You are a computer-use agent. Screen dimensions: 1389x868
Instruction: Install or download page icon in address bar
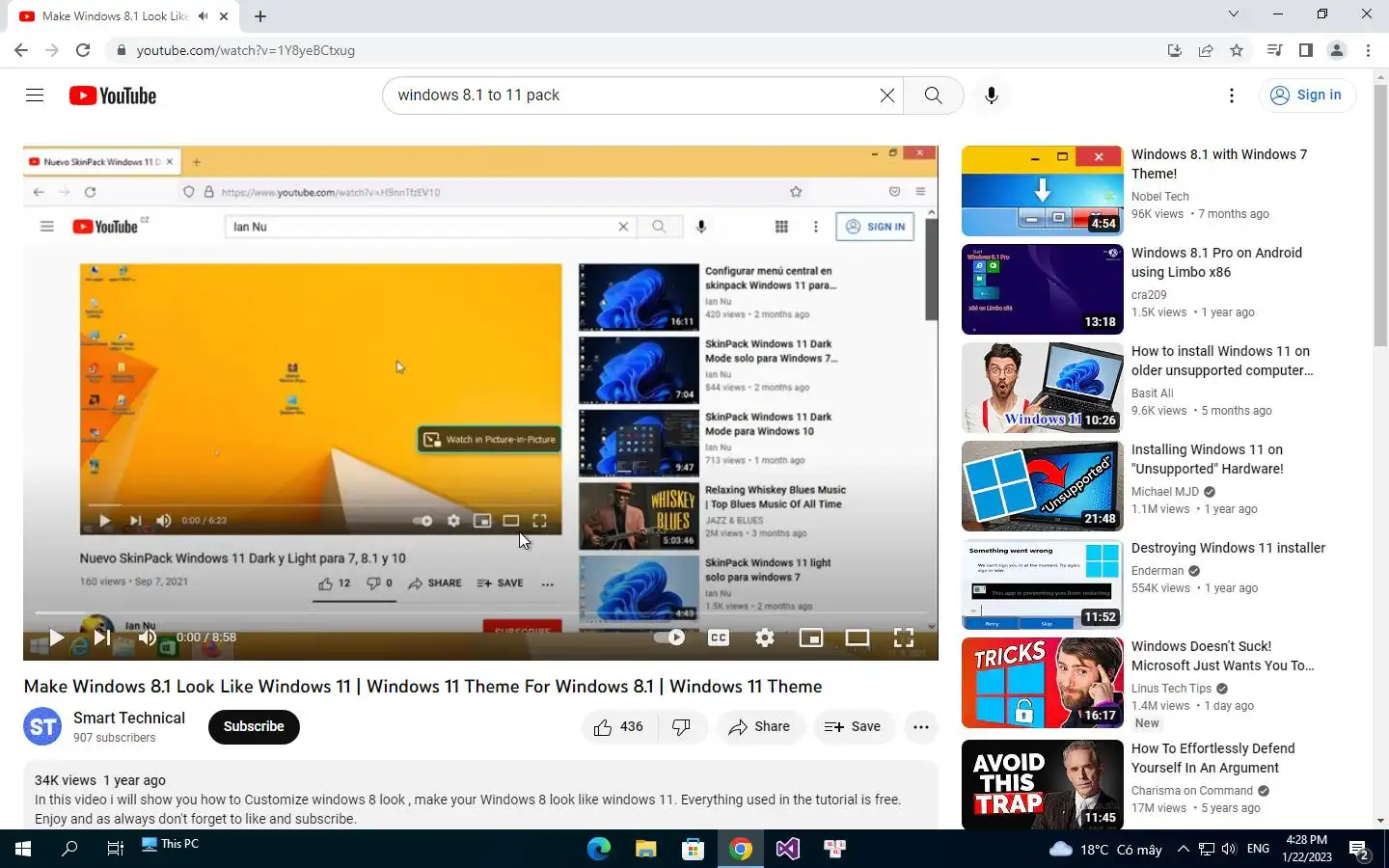pyautogui.click(x=1175, y=50)
